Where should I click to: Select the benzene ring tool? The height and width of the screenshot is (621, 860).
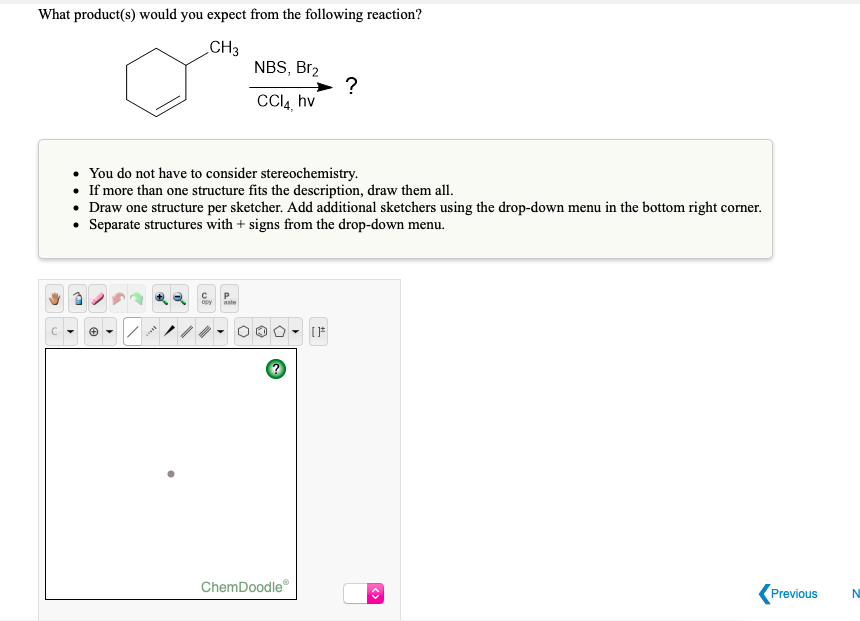click(x=261, y=331)
